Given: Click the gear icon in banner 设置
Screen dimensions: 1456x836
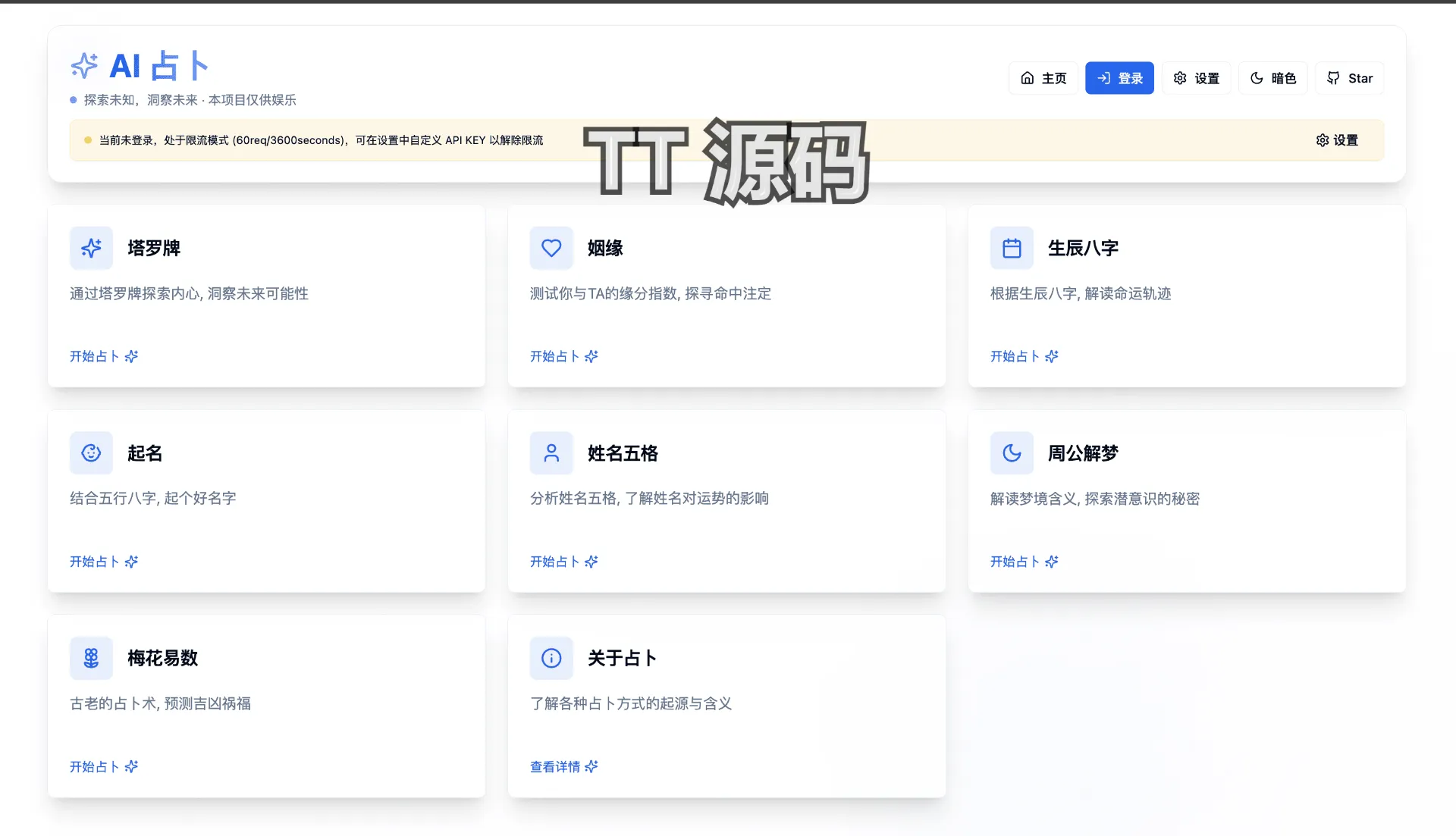Looking at the screenshot, I should click(x=1323, y=140).
